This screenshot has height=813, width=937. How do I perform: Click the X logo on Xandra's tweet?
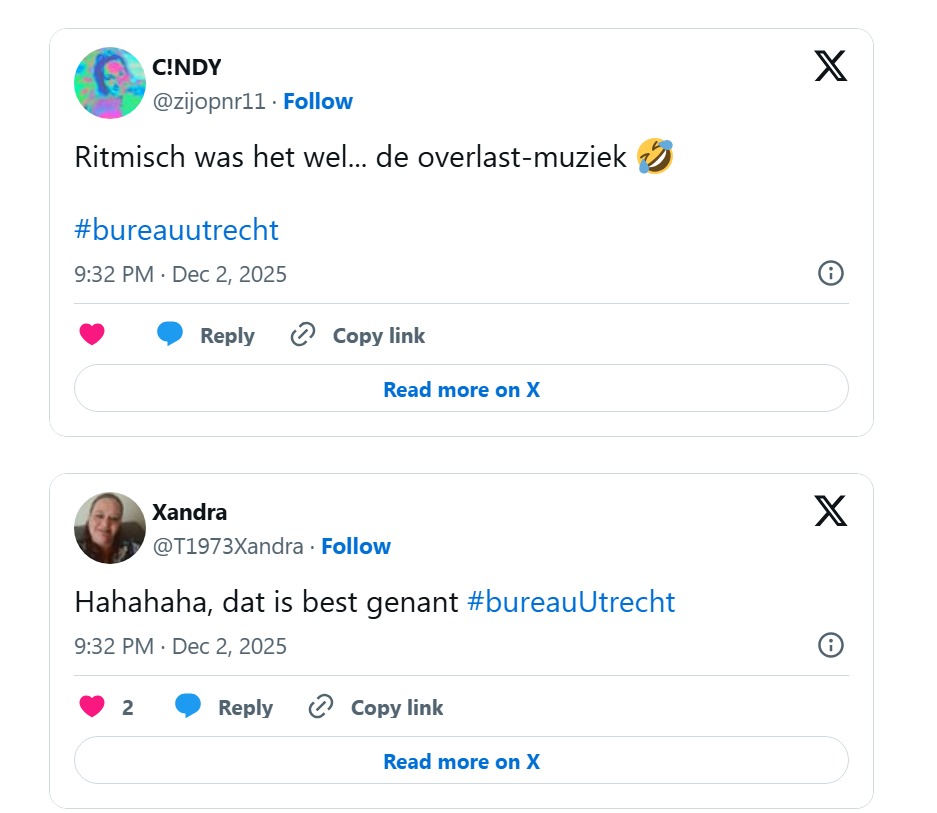830,511
